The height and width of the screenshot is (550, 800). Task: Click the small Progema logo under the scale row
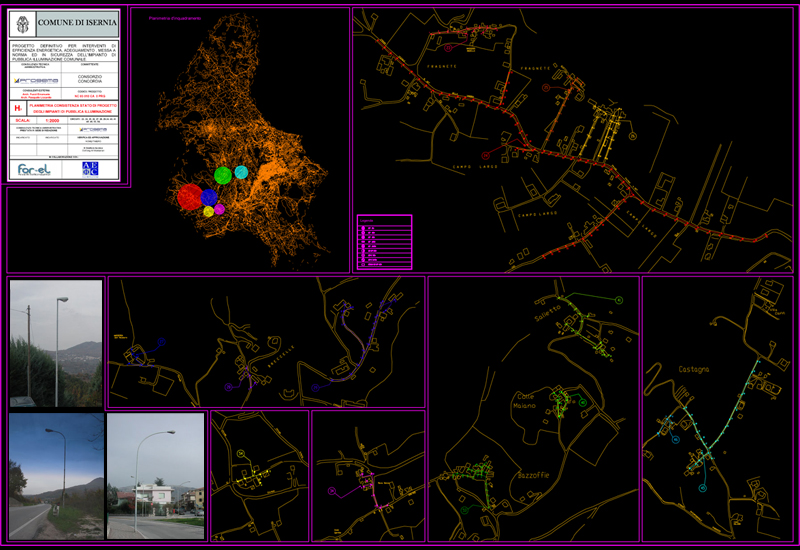pos(93,130)
